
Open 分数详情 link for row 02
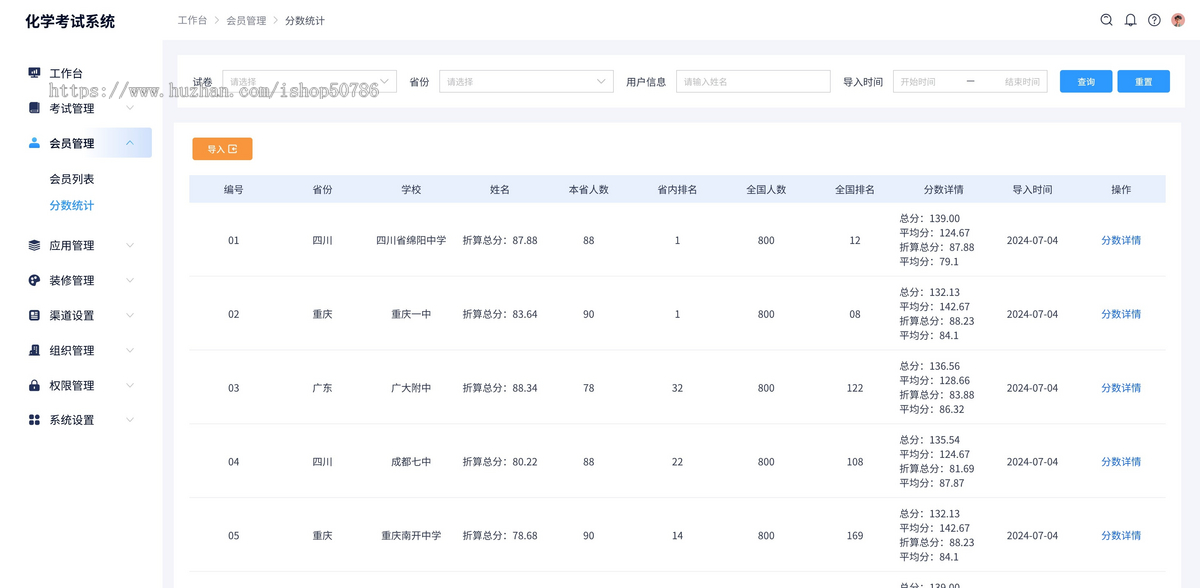tap(1121, 314)
